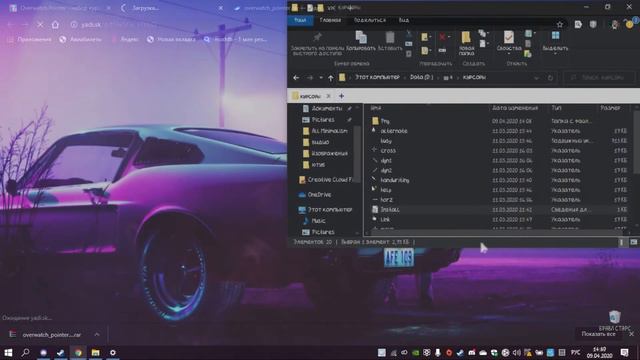Switch to large icons view in status bar

pyautogui.click(x=633, y=242)
